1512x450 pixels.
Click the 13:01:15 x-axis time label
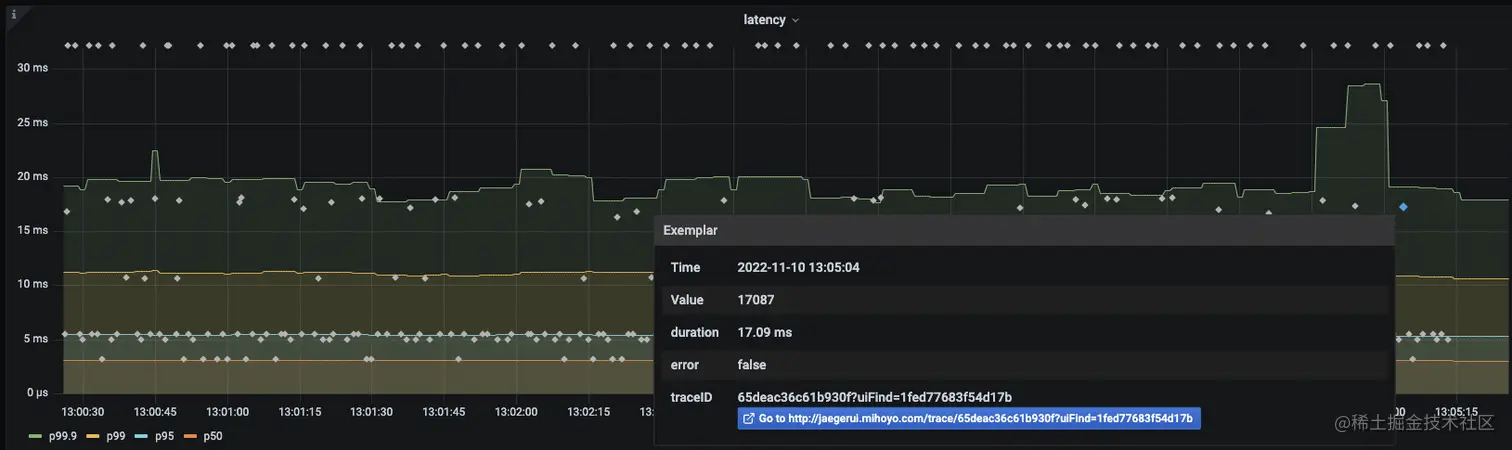click(x=300, y=411)
